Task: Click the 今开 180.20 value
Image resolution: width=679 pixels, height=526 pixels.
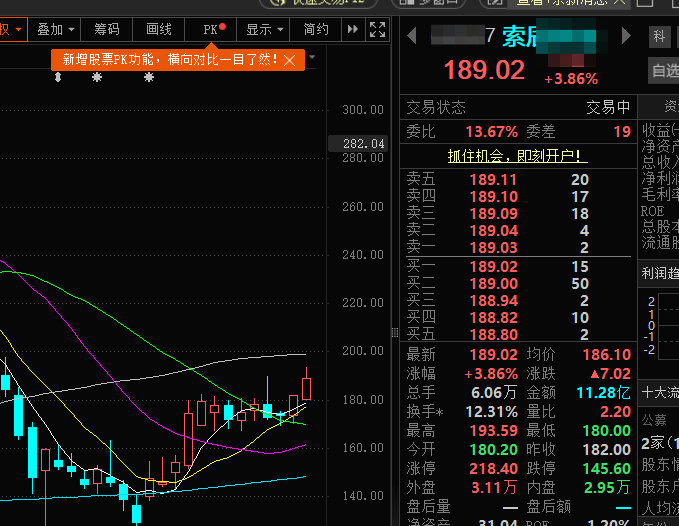Action: coord(494,450)
